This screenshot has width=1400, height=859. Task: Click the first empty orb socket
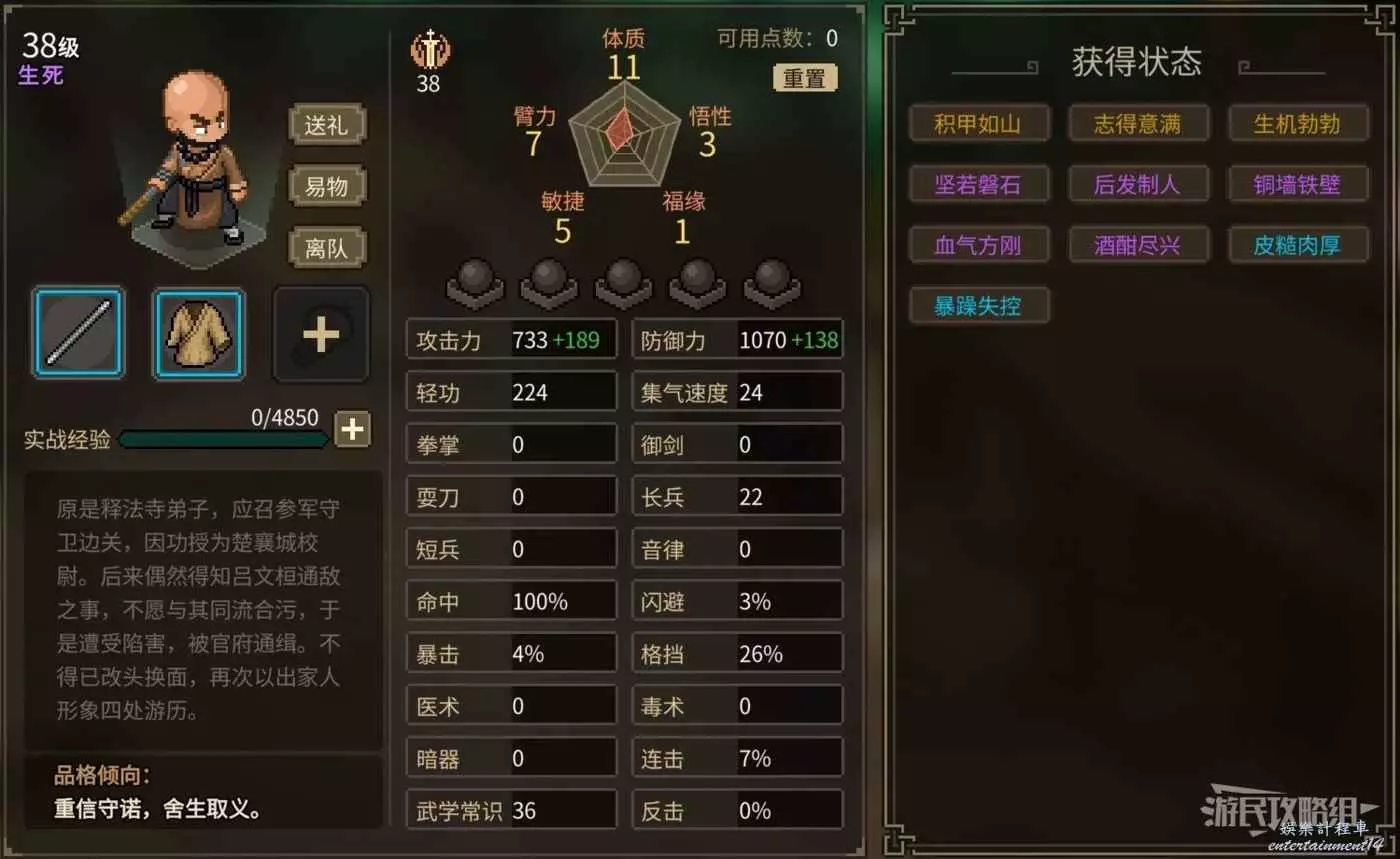click(475, 283)
